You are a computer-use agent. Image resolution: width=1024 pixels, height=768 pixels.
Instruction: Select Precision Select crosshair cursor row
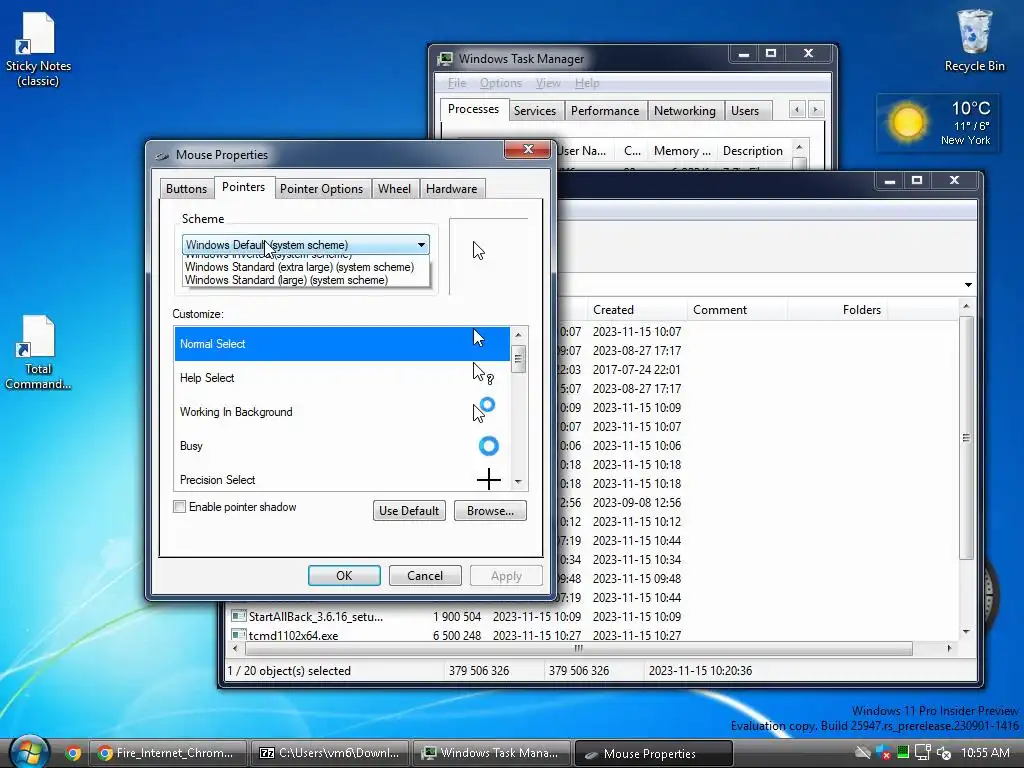342,479
